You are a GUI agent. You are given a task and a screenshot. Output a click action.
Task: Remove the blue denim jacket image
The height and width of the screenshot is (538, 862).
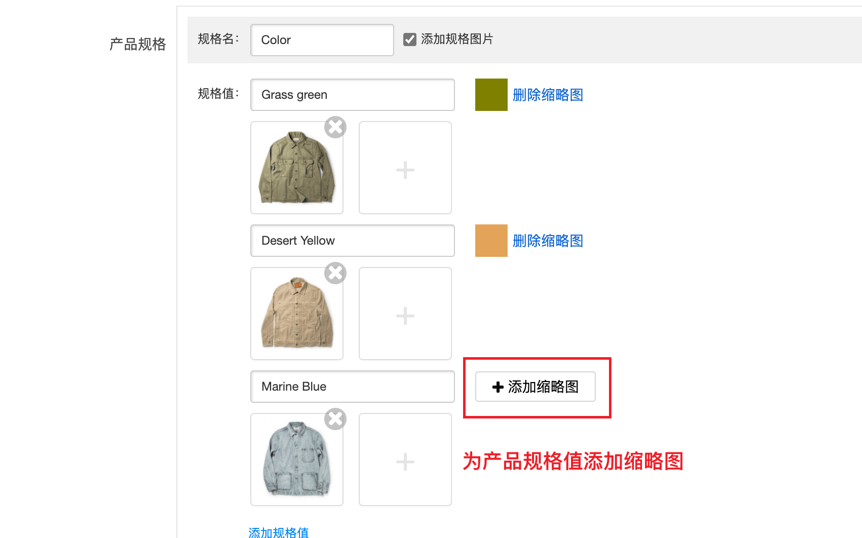click(335, 419)
